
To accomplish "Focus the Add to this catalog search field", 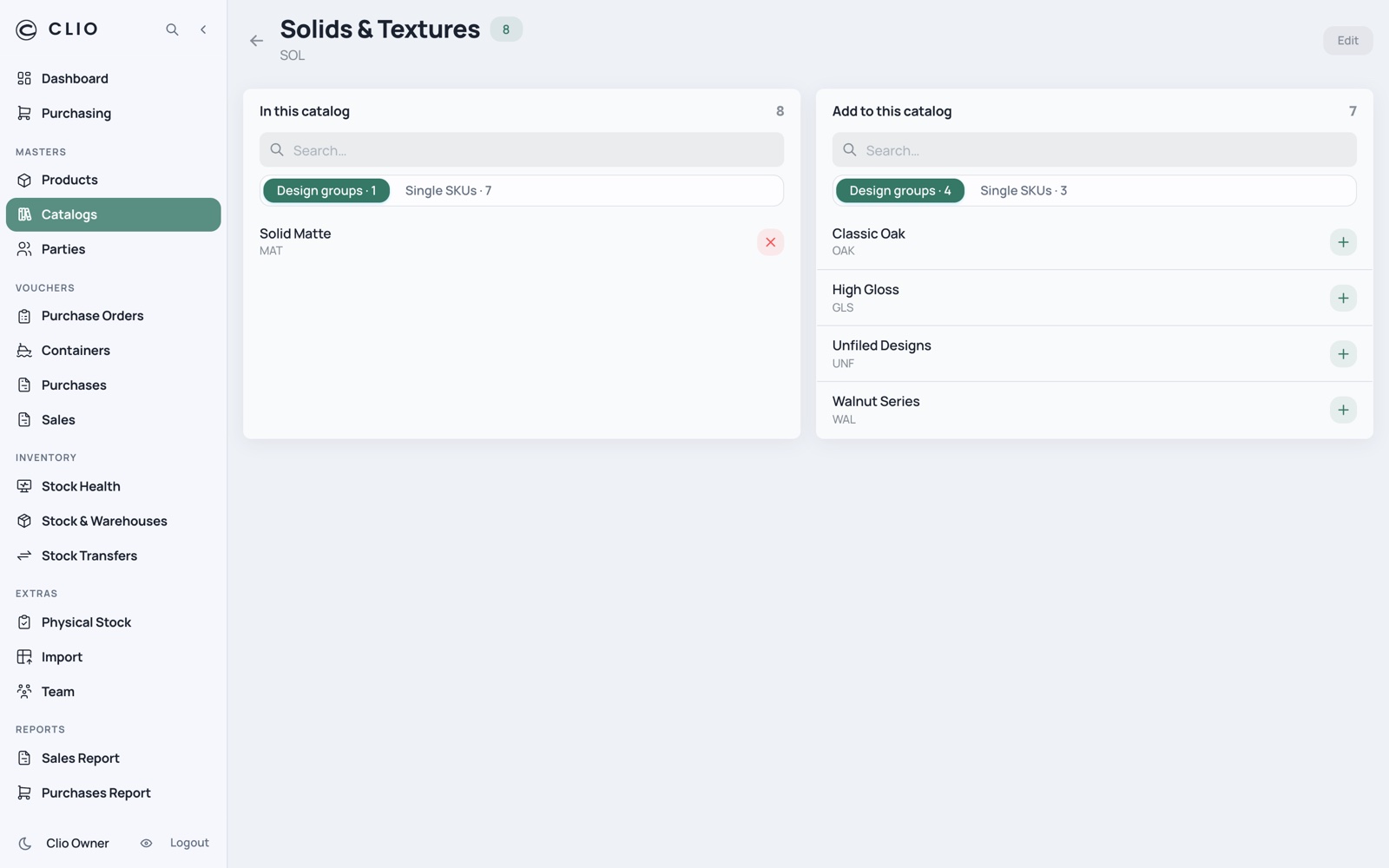I will click(1094, 150).
